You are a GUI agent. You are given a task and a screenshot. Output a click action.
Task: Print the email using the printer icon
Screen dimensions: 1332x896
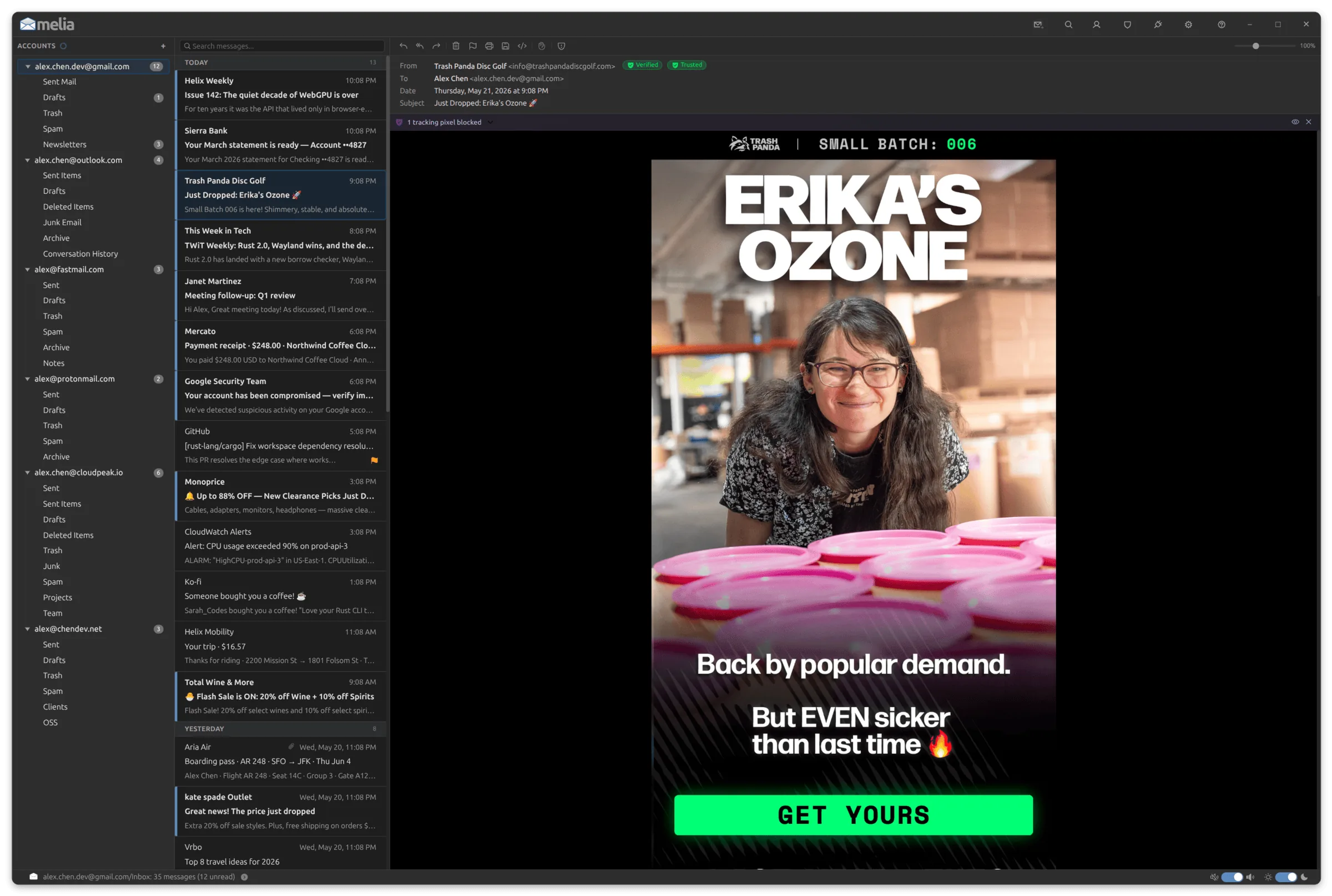click(489, 45)
